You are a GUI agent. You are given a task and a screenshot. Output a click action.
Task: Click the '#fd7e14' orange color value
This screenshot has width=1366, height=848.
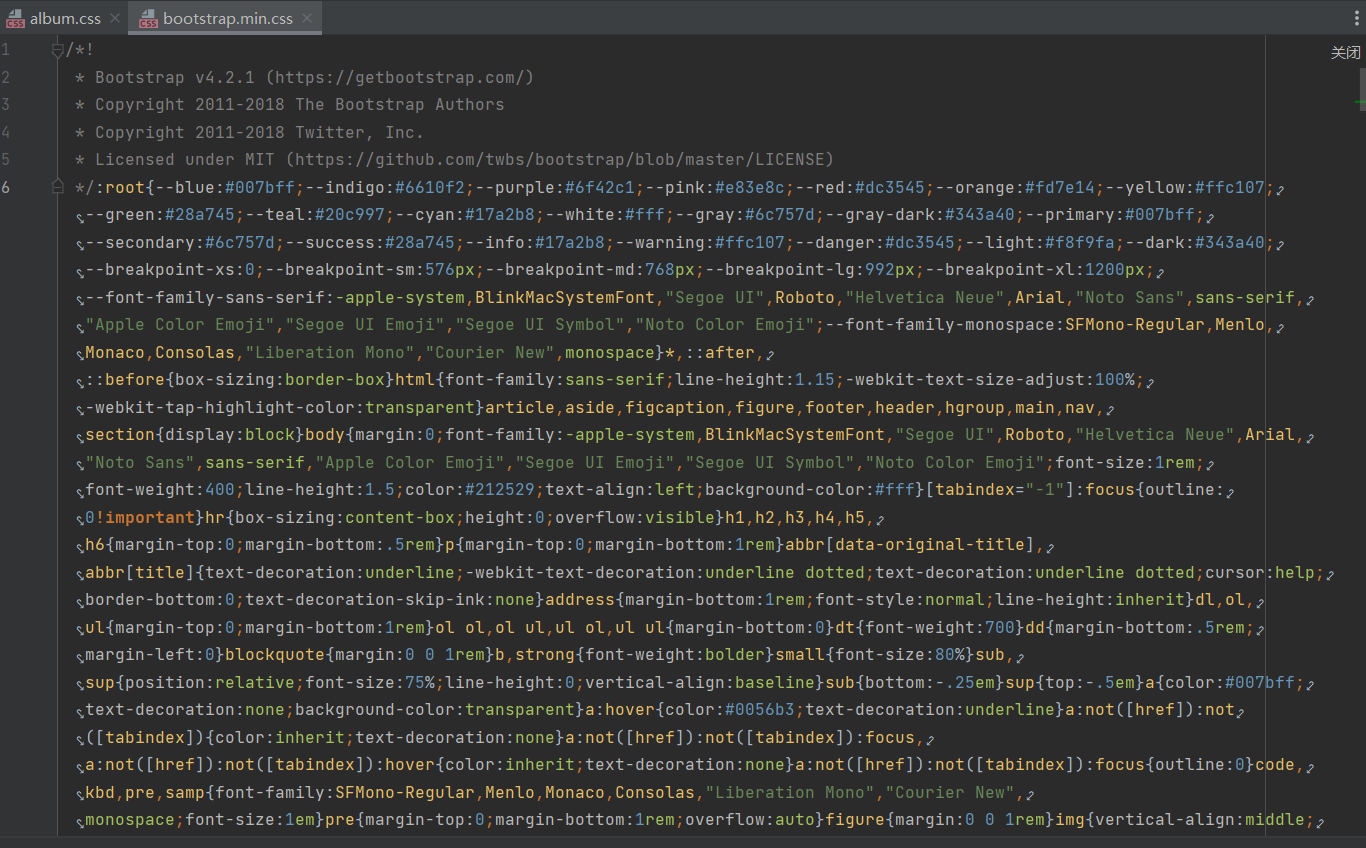point(1060,187)
